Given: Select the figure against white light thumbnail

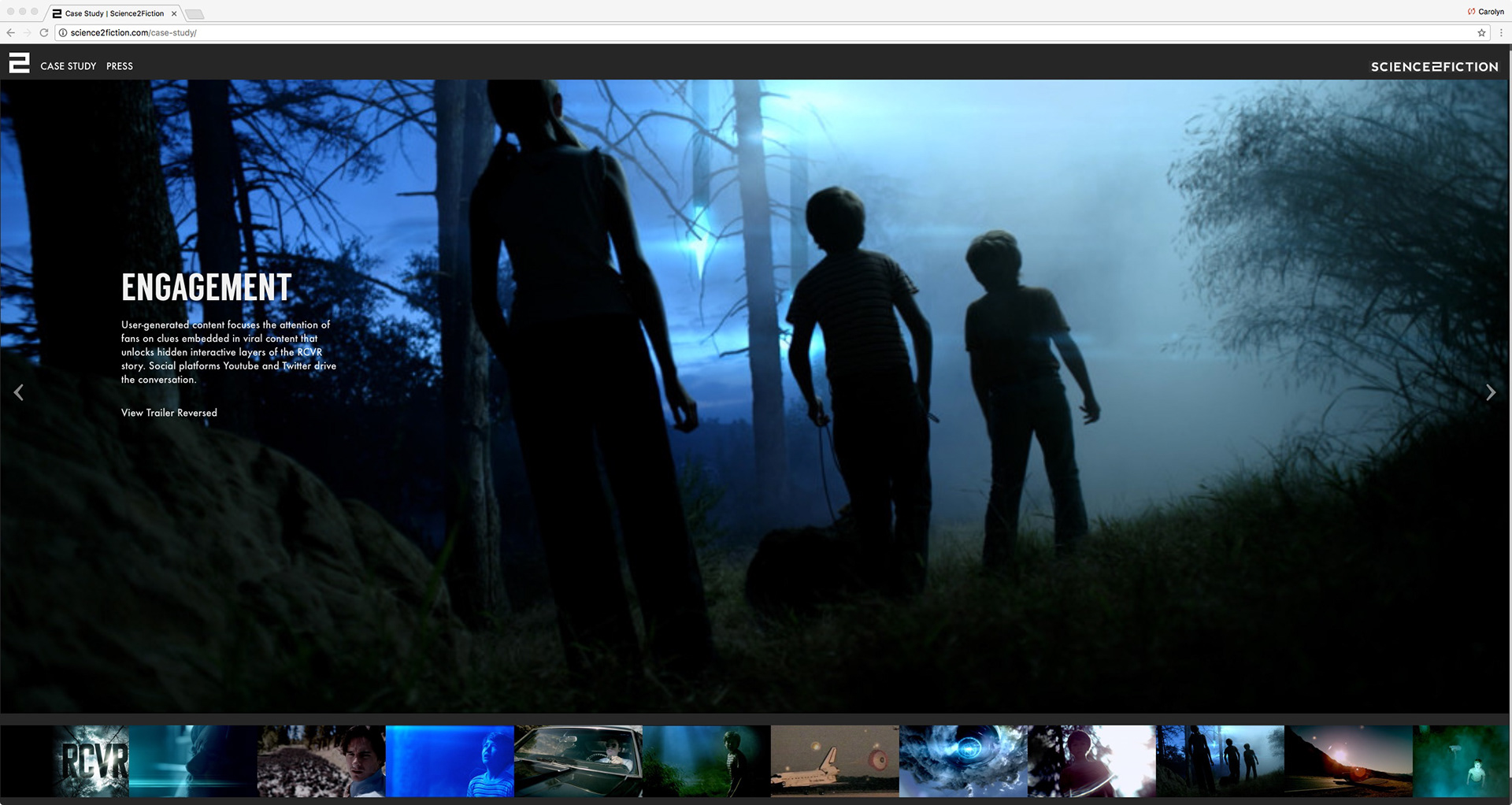Looking at the screenshot, I should (x=1091, y=761).
